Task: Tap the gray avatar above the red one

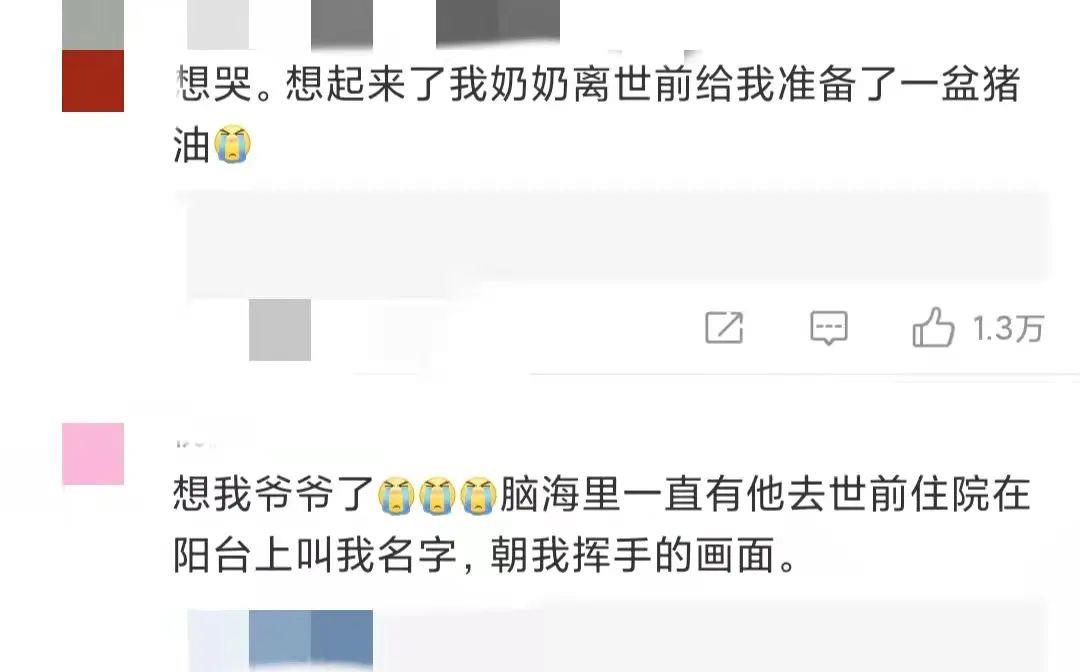Action: point(93,25)
